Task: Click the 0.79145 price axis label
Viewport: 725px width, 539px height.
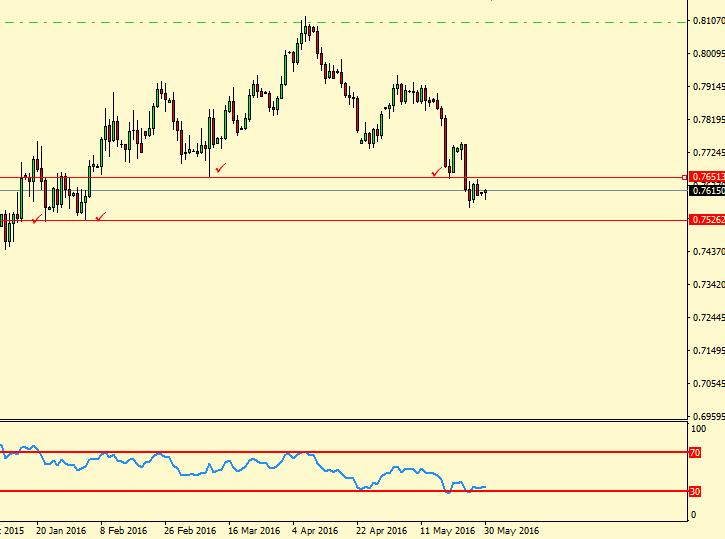Action: 708,86
